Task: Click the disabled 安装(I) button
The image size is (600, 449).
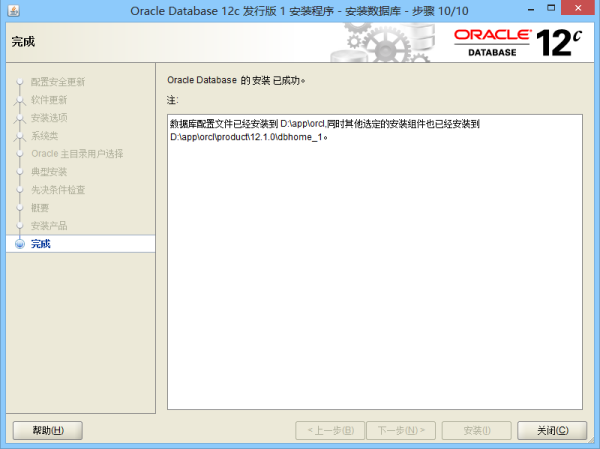Action: point(476,431)
